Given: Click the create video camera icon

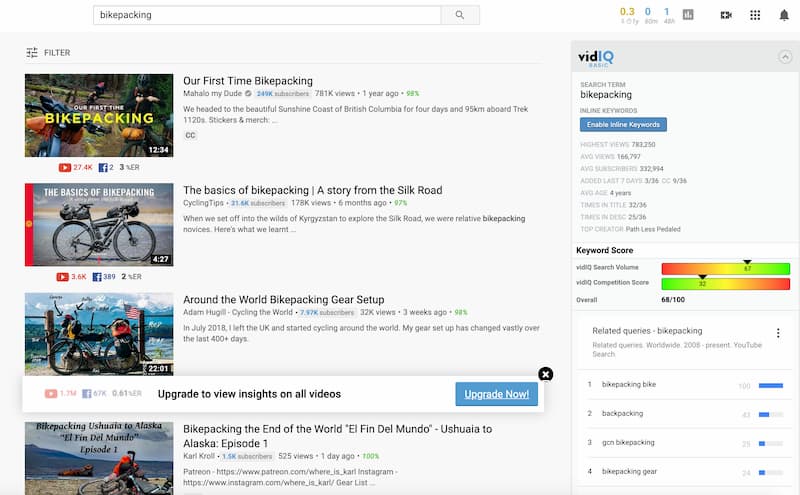Looking at the screenshot, I should coord(726,15).
